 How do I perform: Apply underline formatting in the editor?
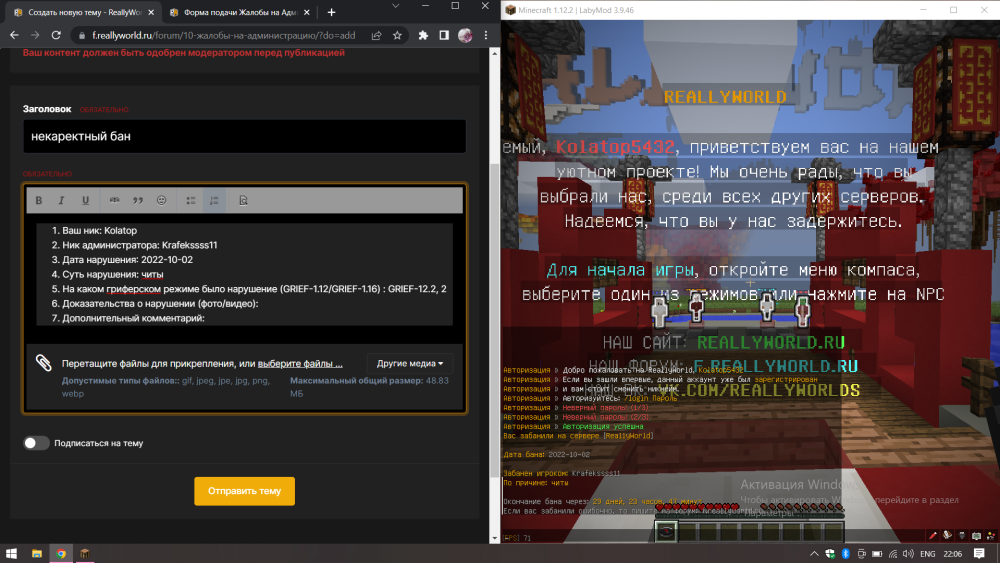point(85,200)
